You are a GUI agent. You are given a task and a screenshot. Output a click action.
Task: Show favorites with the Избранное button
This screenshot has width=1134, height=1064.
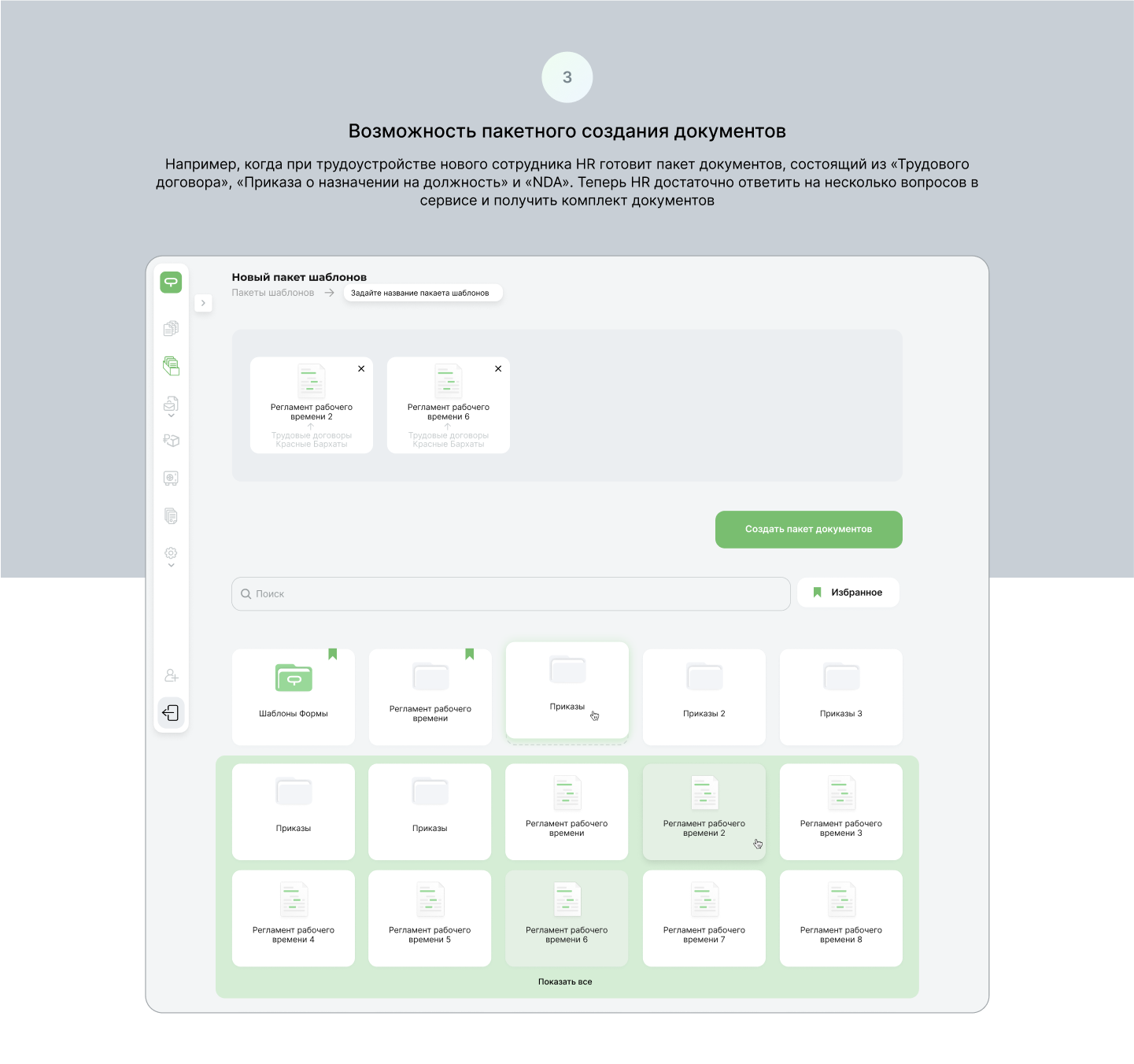(x=848, y=593)
